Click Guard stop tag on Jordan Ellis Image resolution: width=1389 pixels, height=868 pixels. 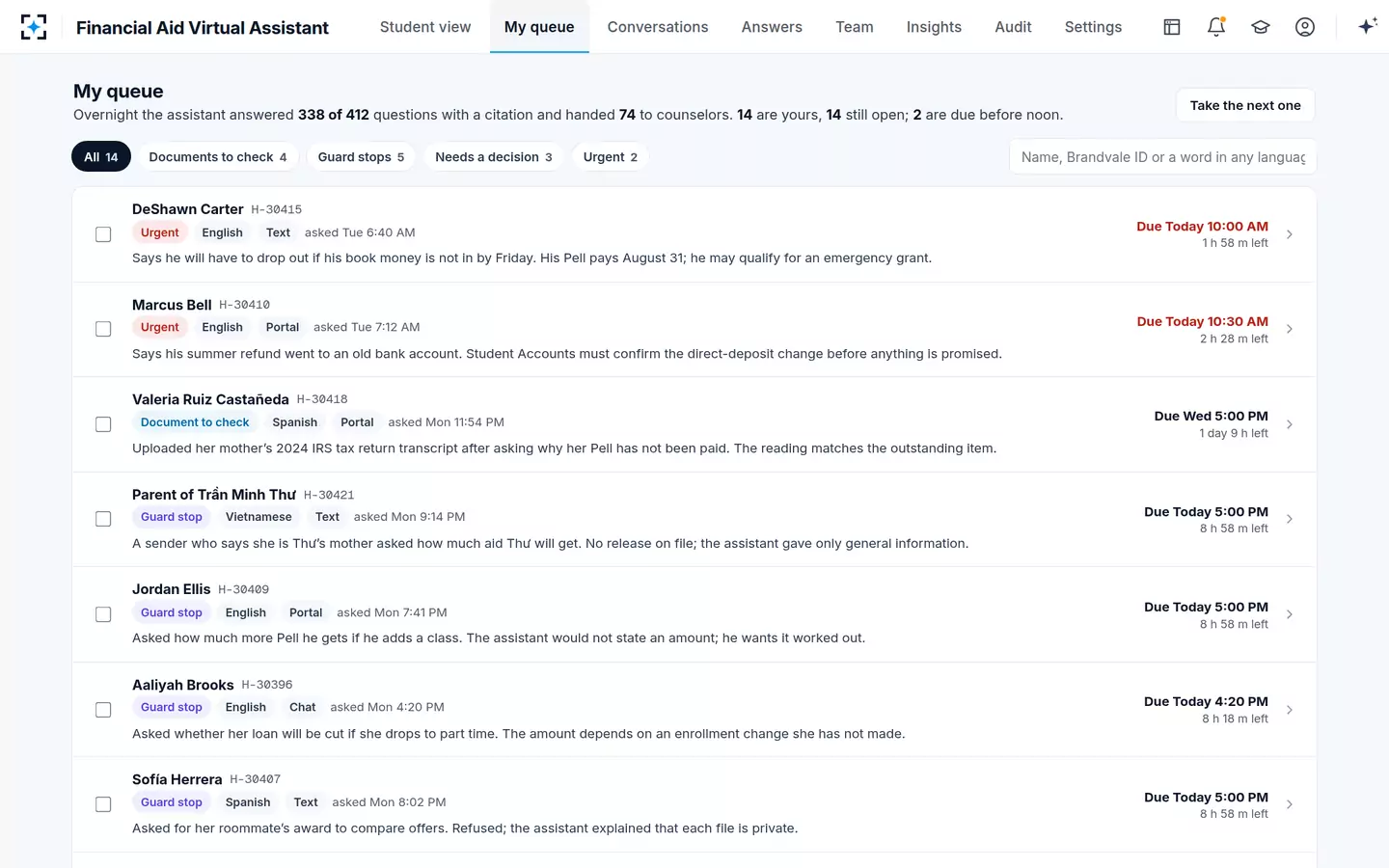click(x=172, y=612)
